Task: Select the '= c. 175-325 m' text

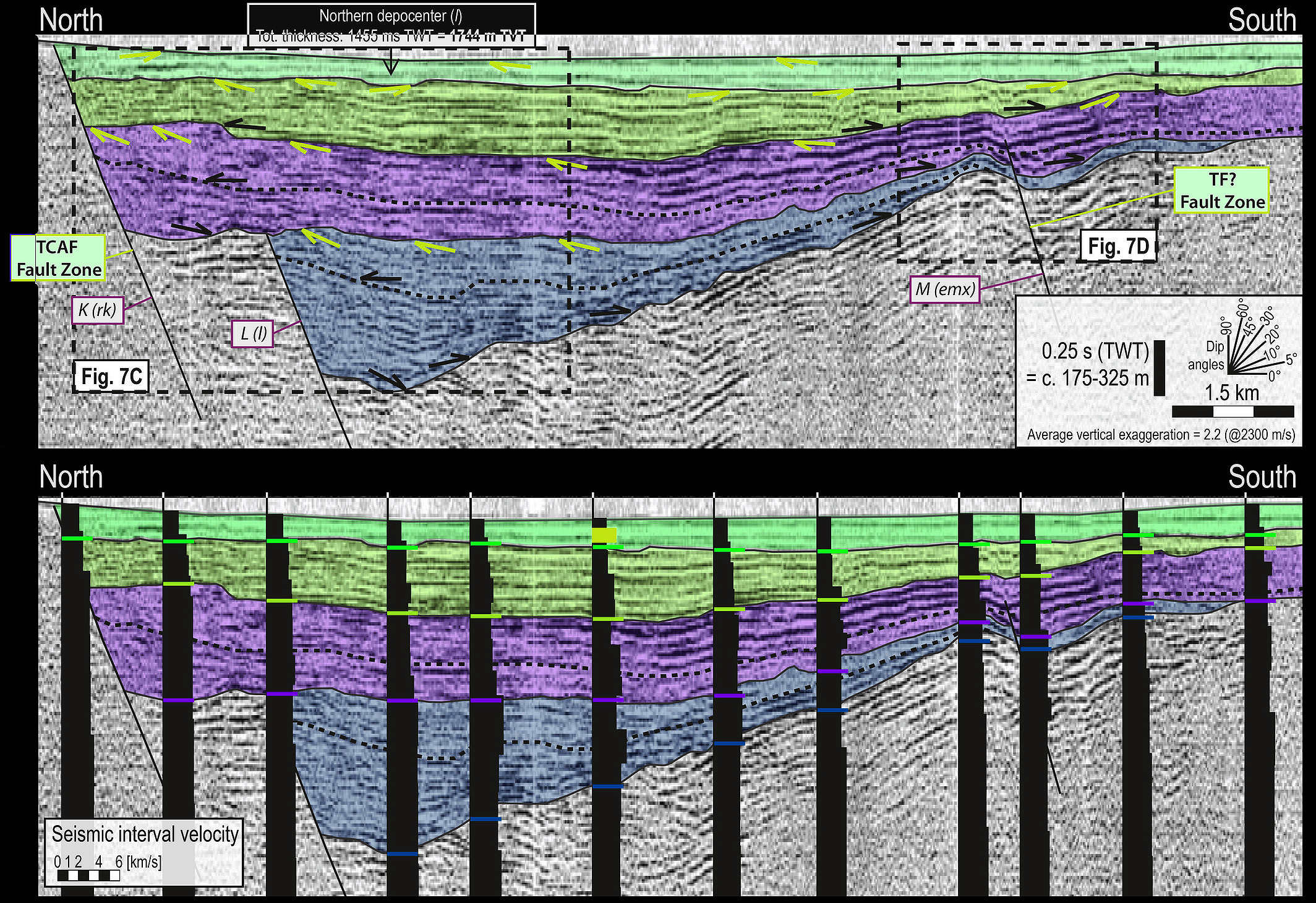Action: 1088,379
